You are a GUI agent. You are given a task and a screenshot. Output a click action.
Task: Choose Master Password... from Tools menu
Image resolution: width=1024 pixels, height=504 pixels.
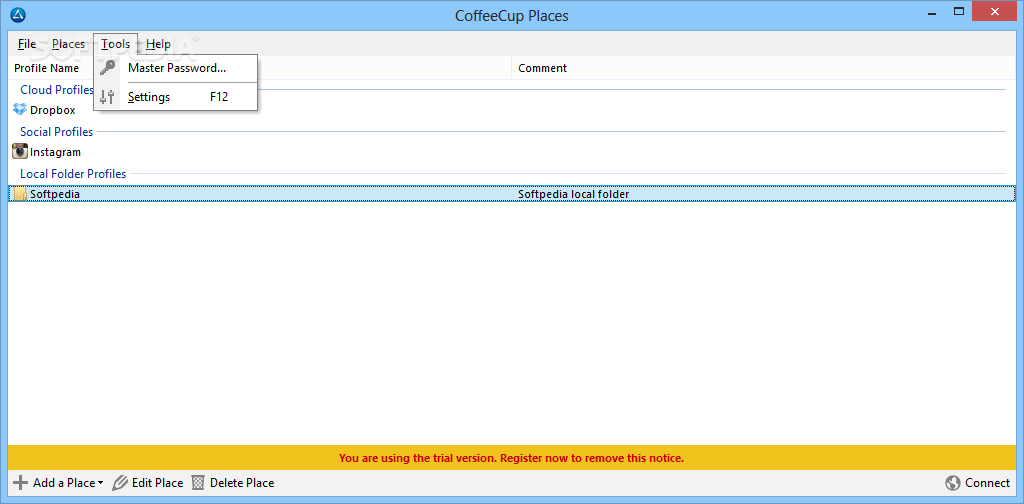pyautogui.click(x=176, y=68)
